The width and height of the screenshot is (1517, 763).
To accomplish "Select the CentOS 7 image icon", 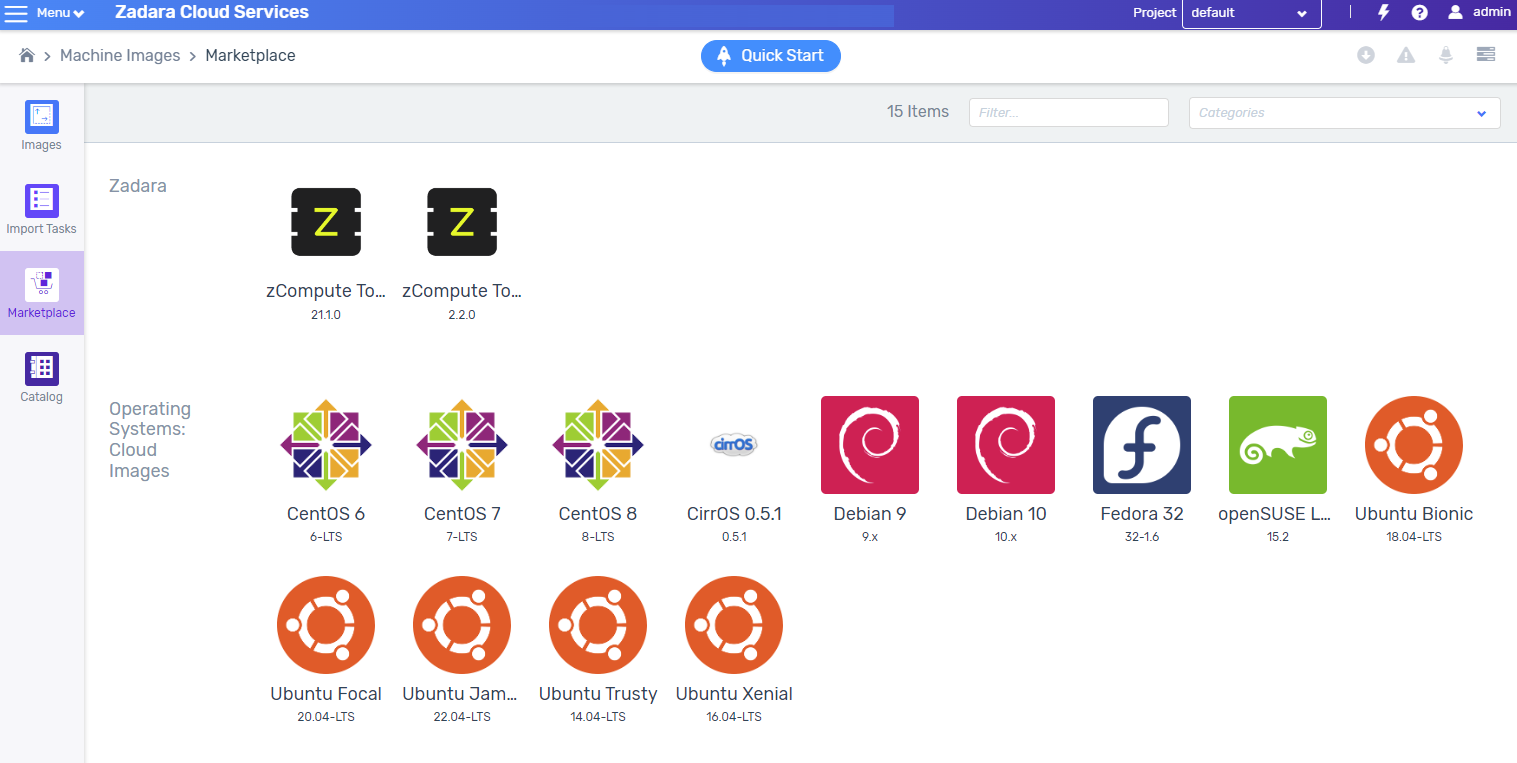I will 462,445.
